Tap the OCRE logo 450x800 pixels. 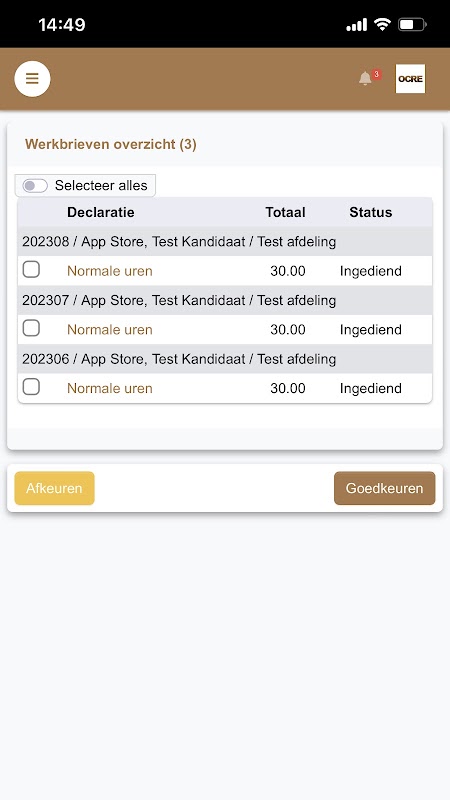(x=410, y=79)
